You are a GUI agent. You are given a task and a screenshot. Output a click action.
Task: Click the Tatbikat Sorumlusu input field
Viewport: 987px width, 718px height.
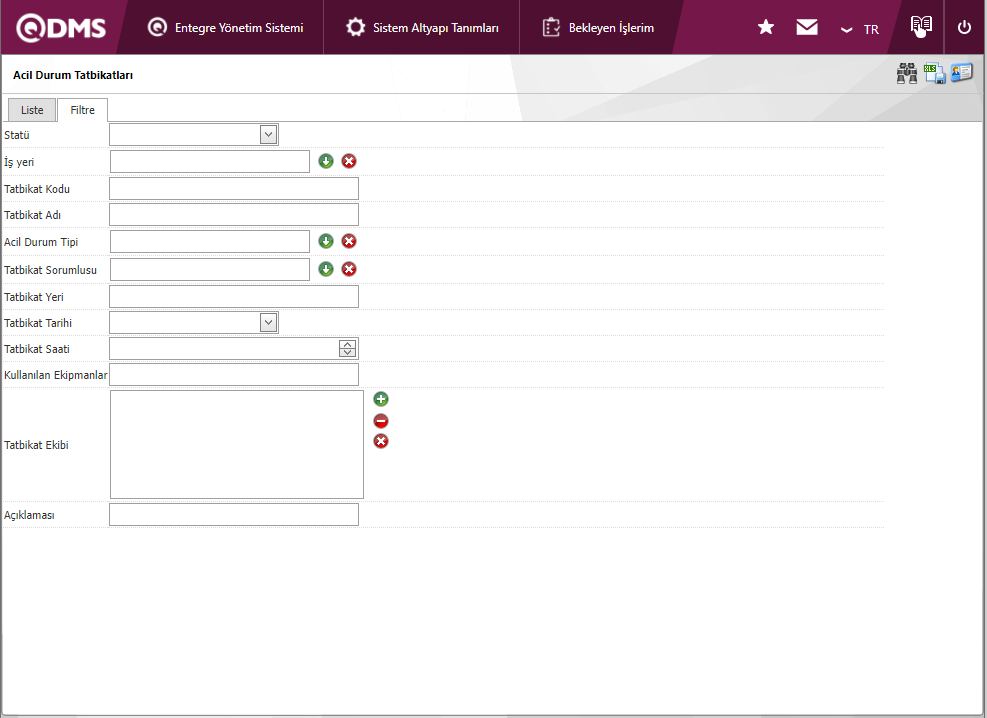[x=210, y=269]
